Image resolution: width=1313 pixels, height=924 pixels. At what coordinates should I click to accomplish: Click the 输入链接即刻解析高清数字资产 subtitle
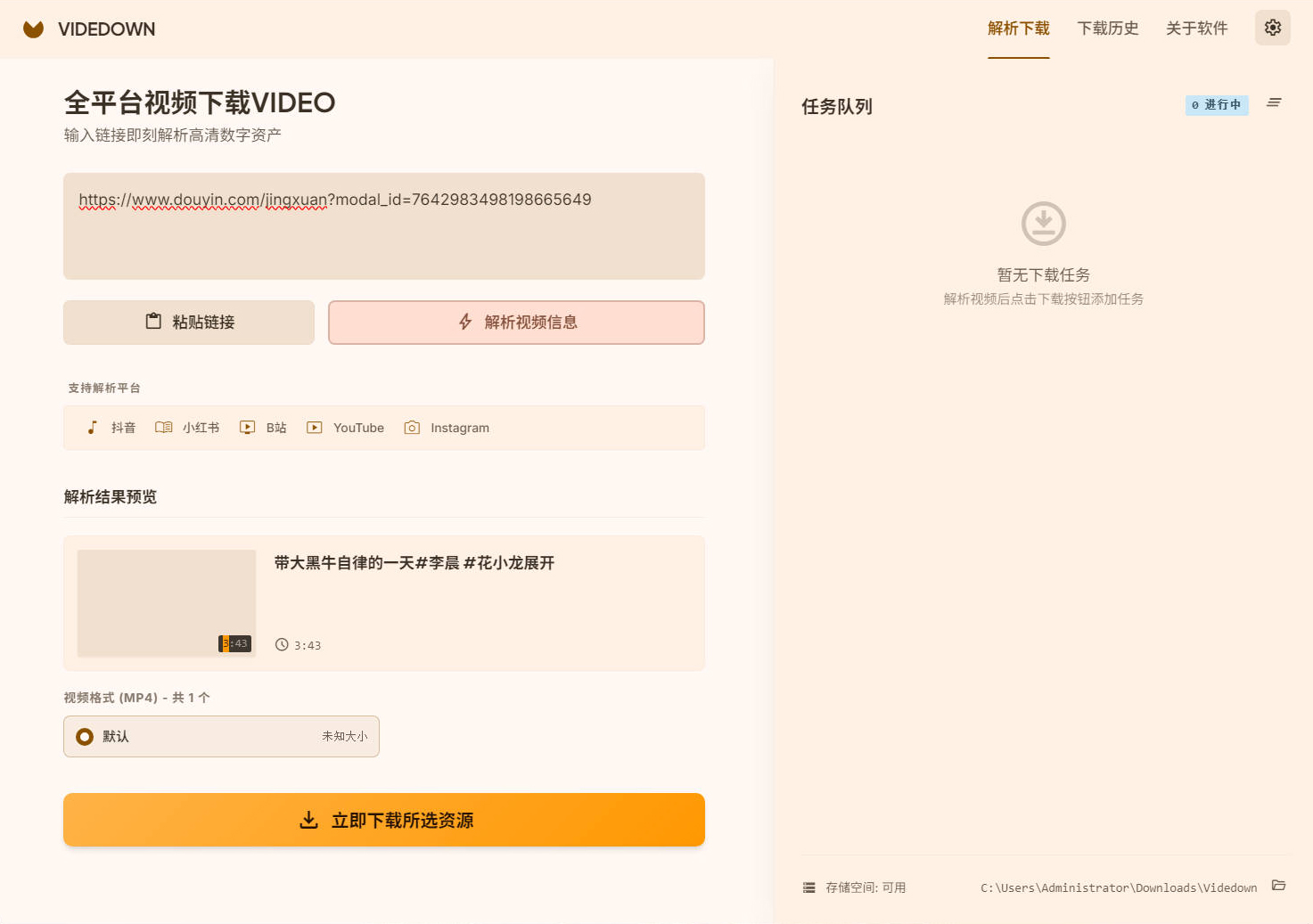click(172, 135)
